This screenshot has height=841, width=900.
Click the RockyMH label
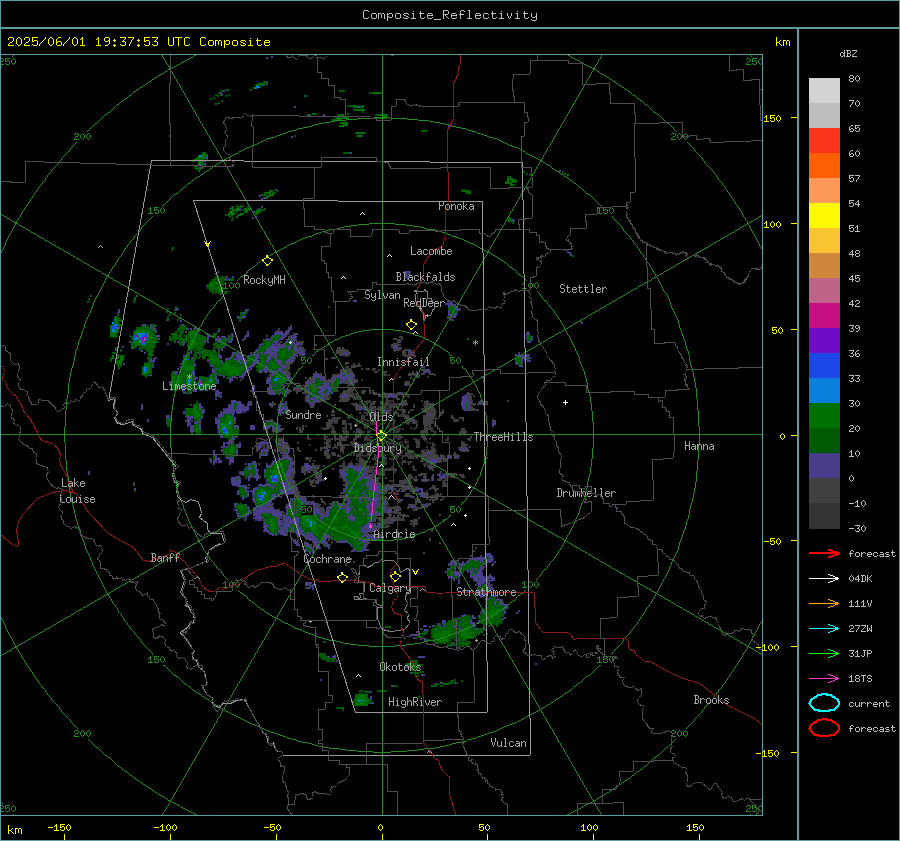coord(264,280)
